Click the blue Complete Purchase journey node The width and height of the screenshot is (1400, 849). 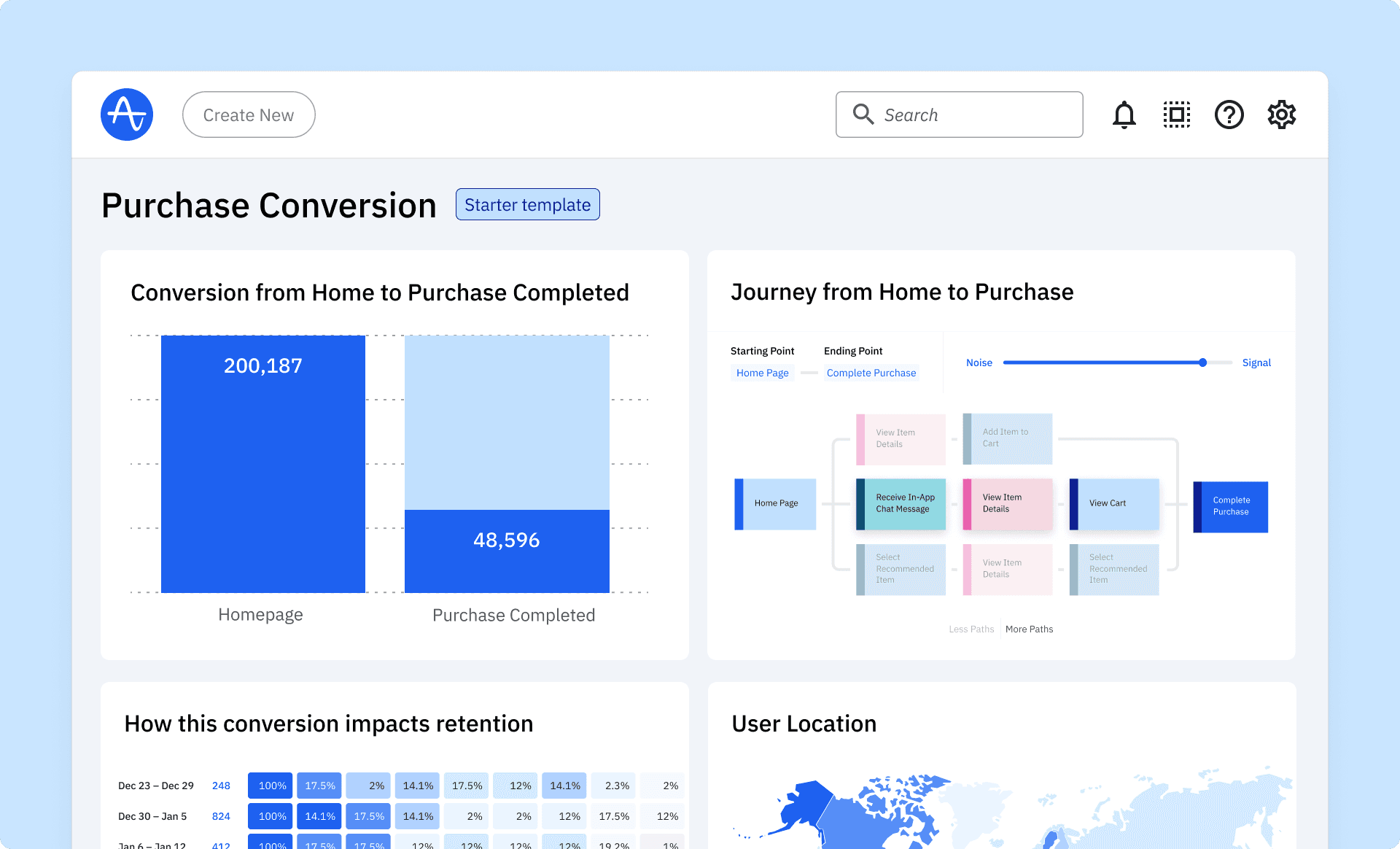[1231, 506]
